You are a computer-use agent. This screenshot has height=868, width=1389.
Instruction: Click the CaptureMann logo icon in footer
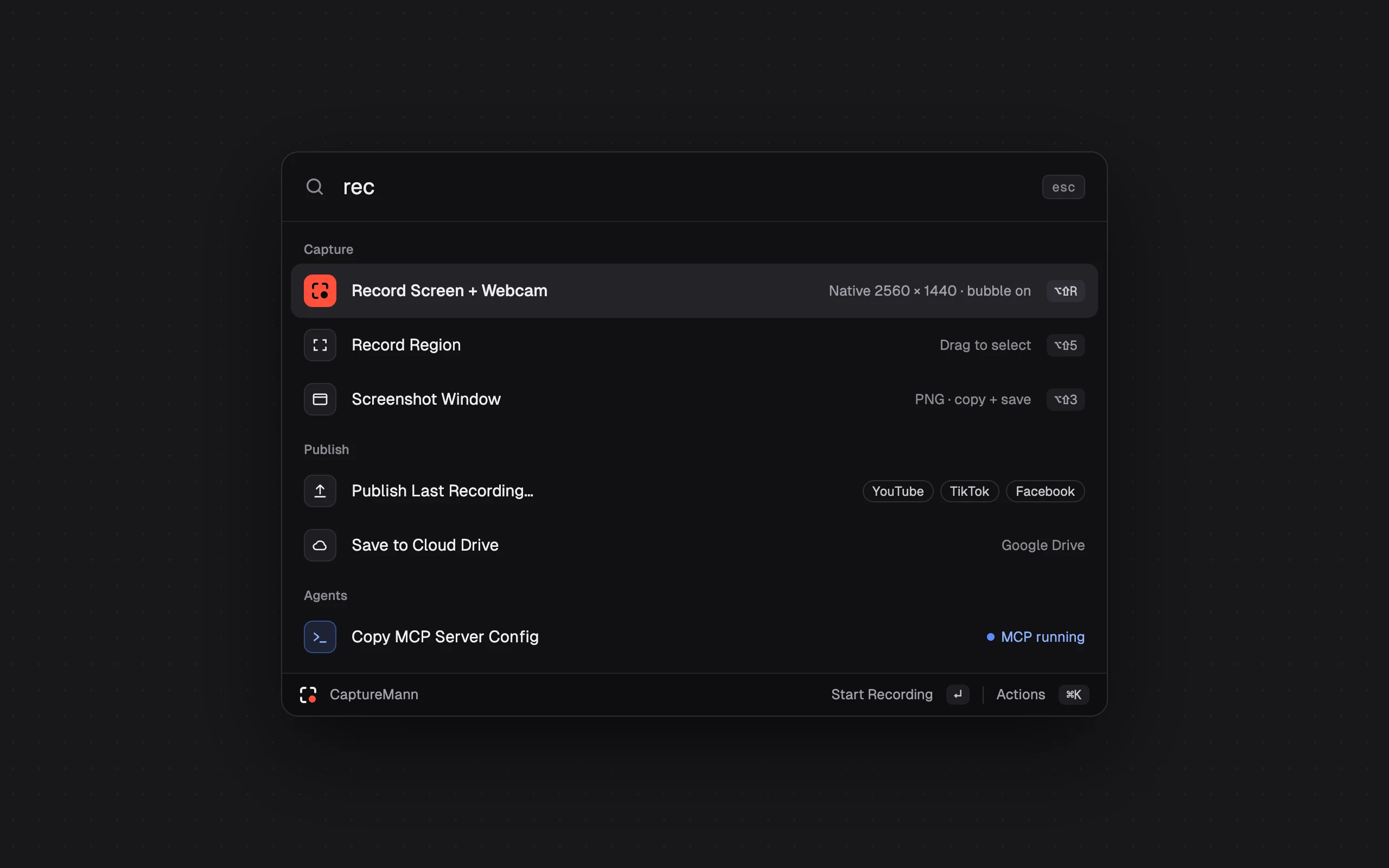pos(308,694)
